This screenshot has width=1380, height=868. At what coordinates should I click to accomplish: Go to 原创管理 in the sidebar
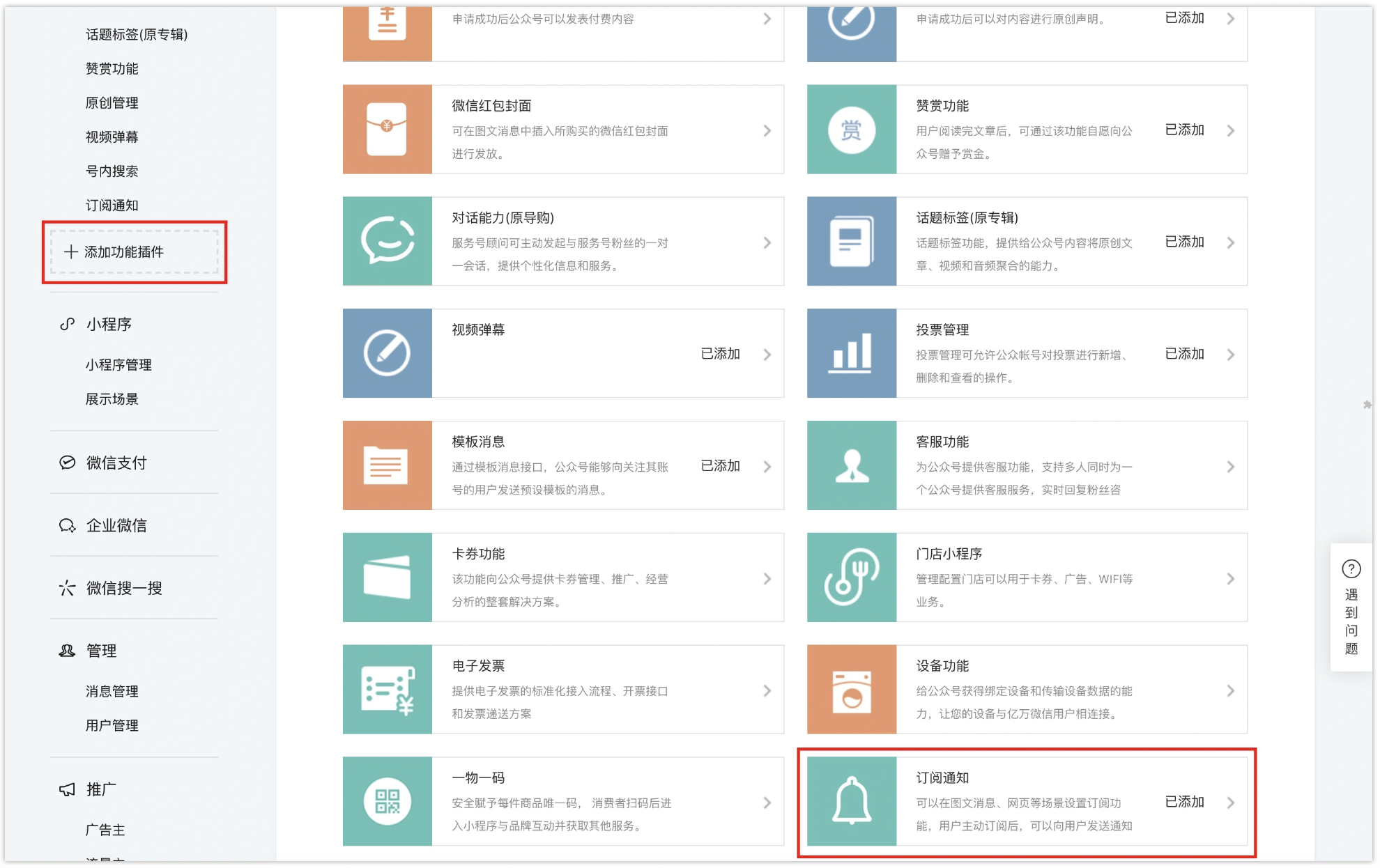(112, 102)
